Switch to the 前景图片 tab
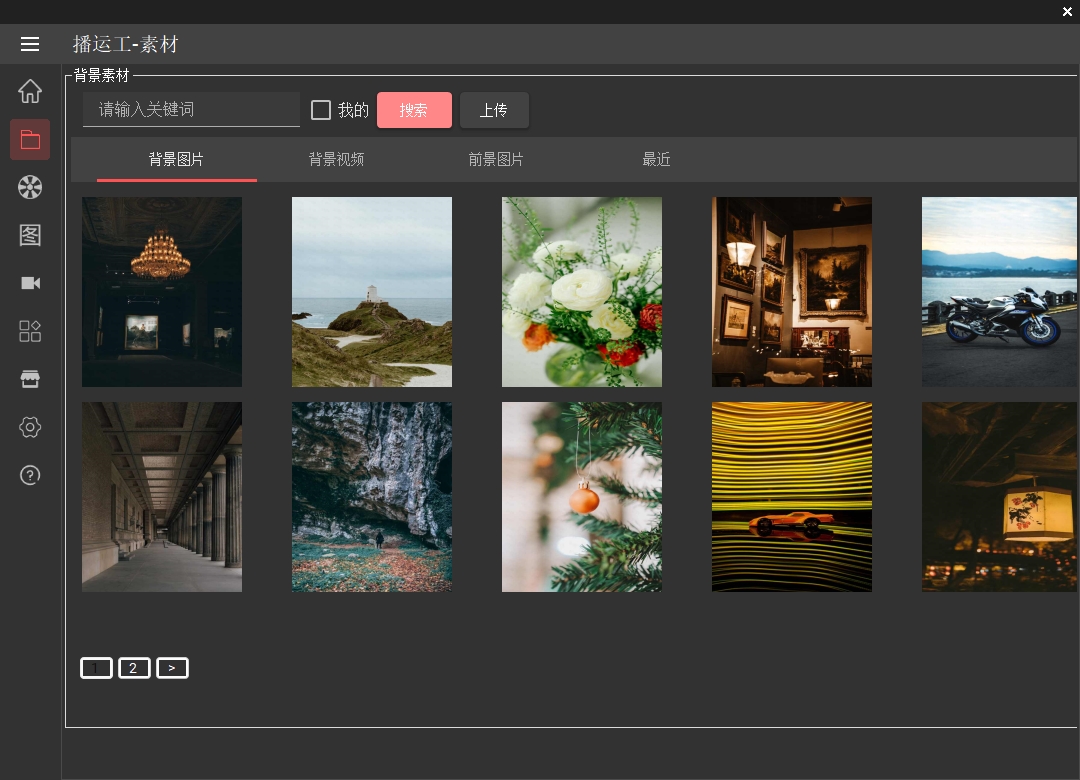This screenshot has width=1080, height=780. [496, 160]
